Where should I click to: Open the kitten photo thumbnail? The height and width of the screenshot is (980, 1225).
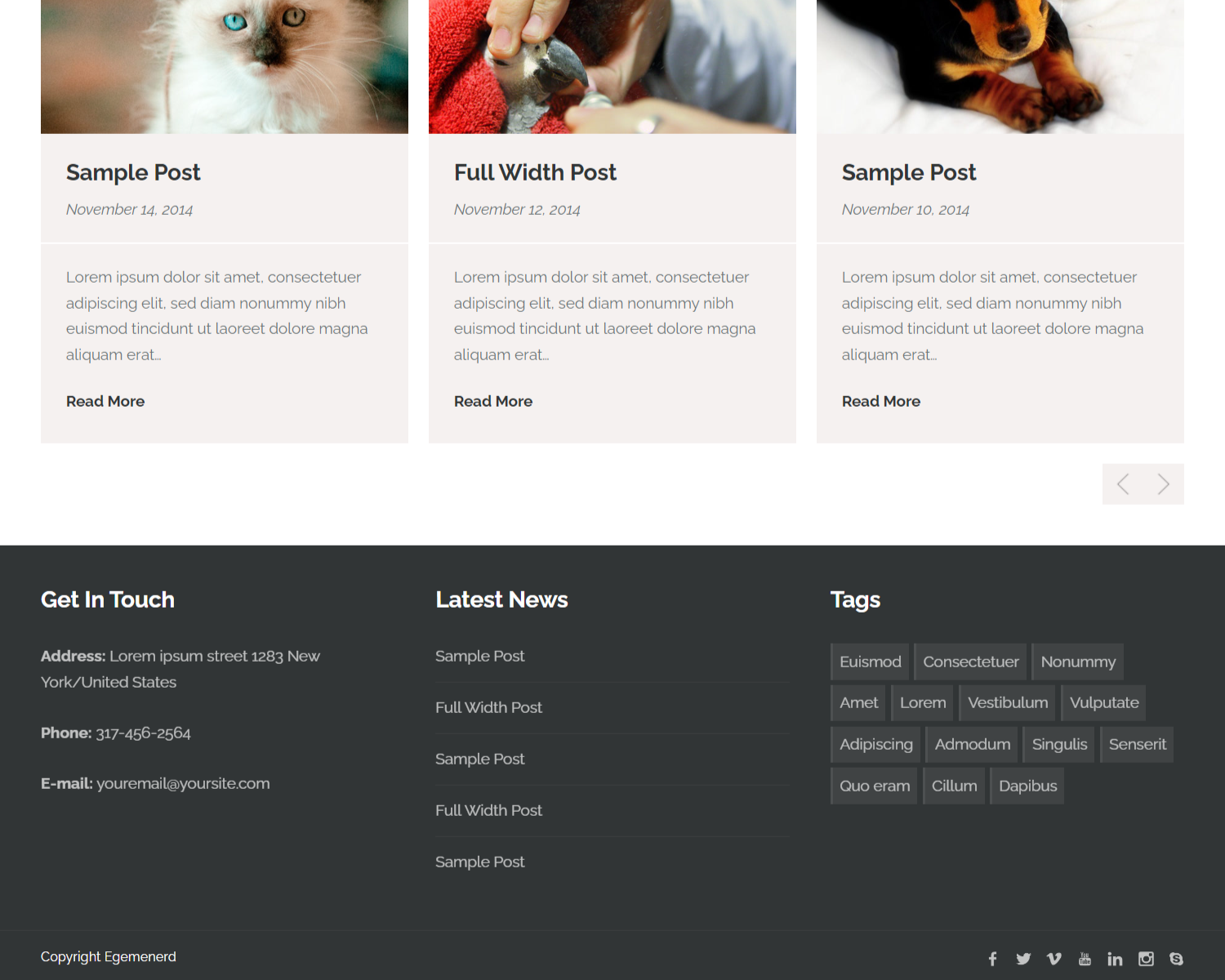pos(225,67)
